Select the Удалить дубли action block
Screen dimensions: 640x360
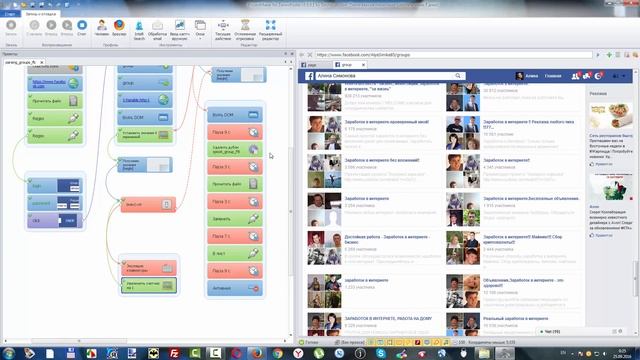(235, 149)
